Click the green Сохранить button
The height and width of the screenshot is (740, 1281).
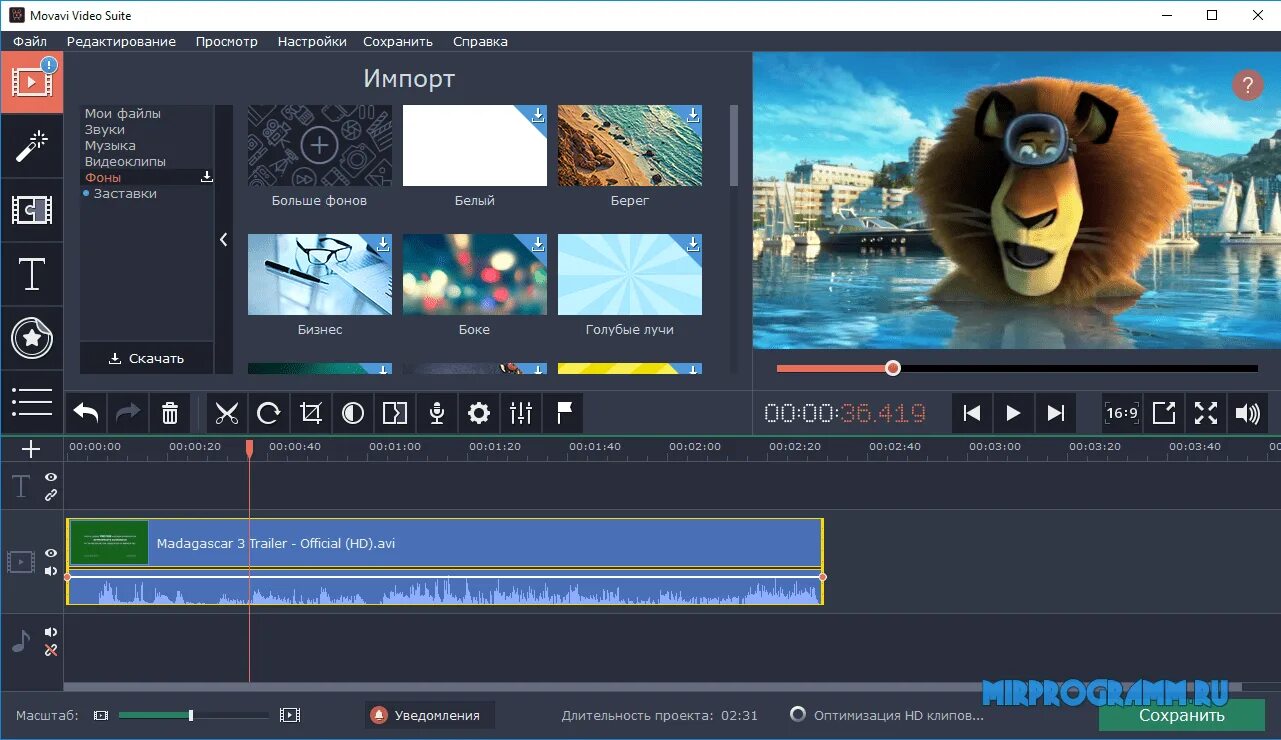point(1181,716)
